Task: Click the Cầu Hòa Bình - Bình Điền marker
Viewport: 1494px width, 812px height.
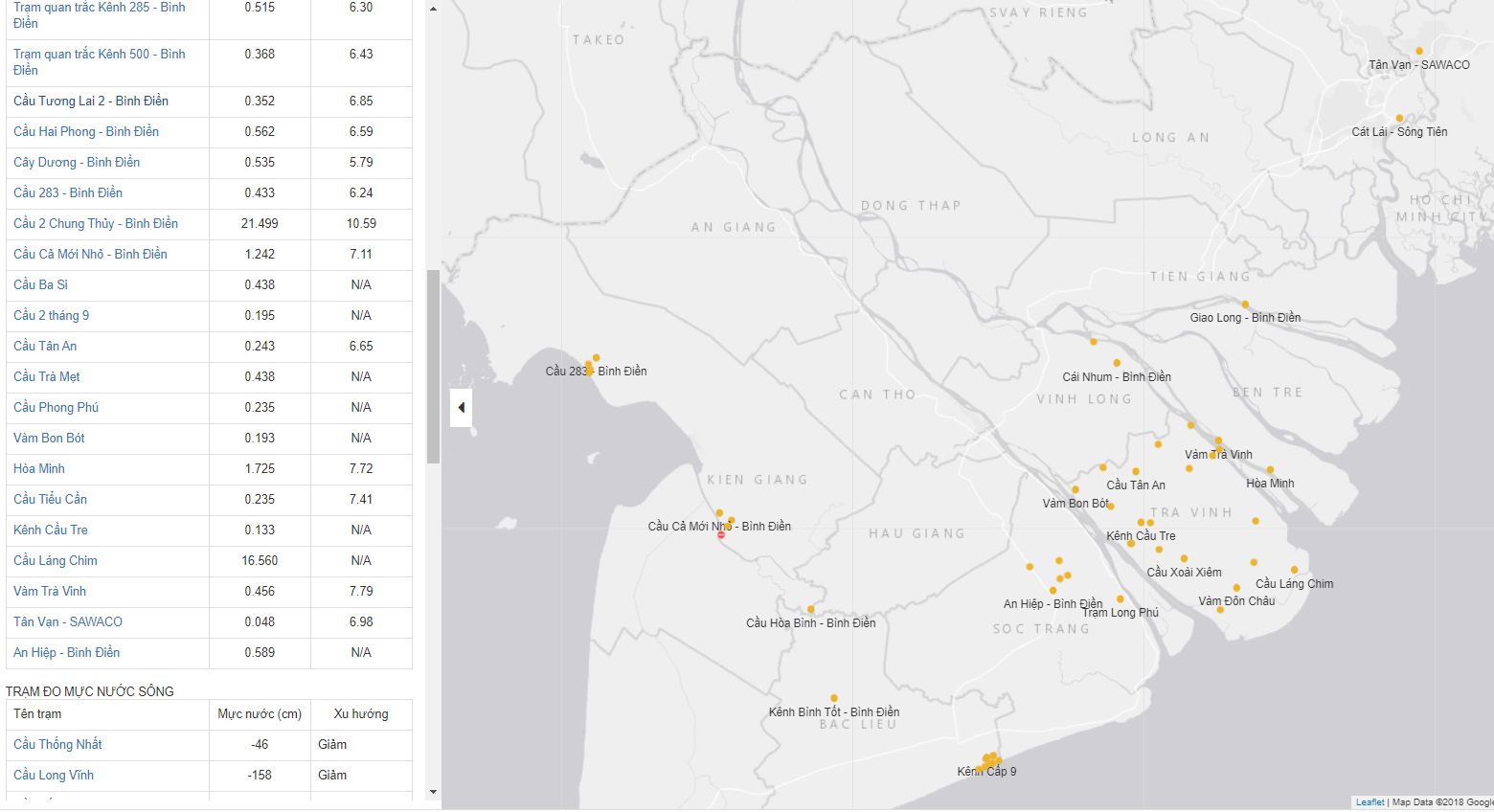Action: pos(810,609)
